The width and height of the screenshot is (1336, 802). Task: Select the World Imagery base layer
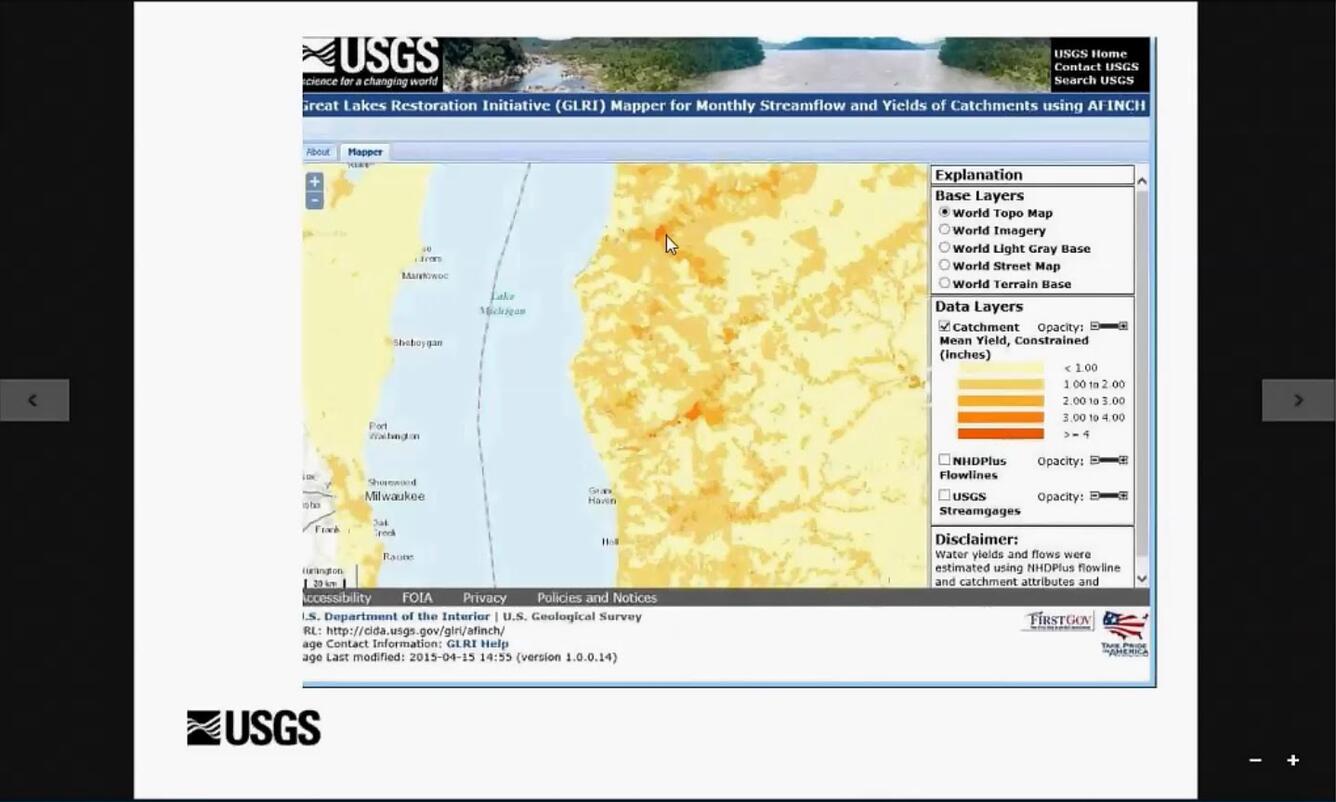pyautogui.click(x=944, y=230)
